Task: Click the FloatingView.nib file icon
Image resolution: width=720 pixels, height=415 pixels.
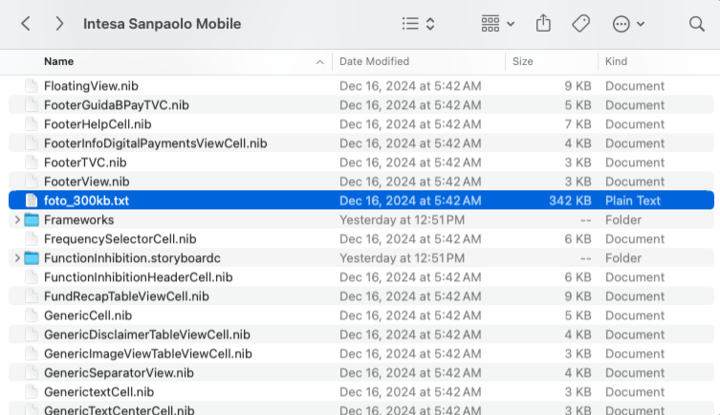Action: 31,86
